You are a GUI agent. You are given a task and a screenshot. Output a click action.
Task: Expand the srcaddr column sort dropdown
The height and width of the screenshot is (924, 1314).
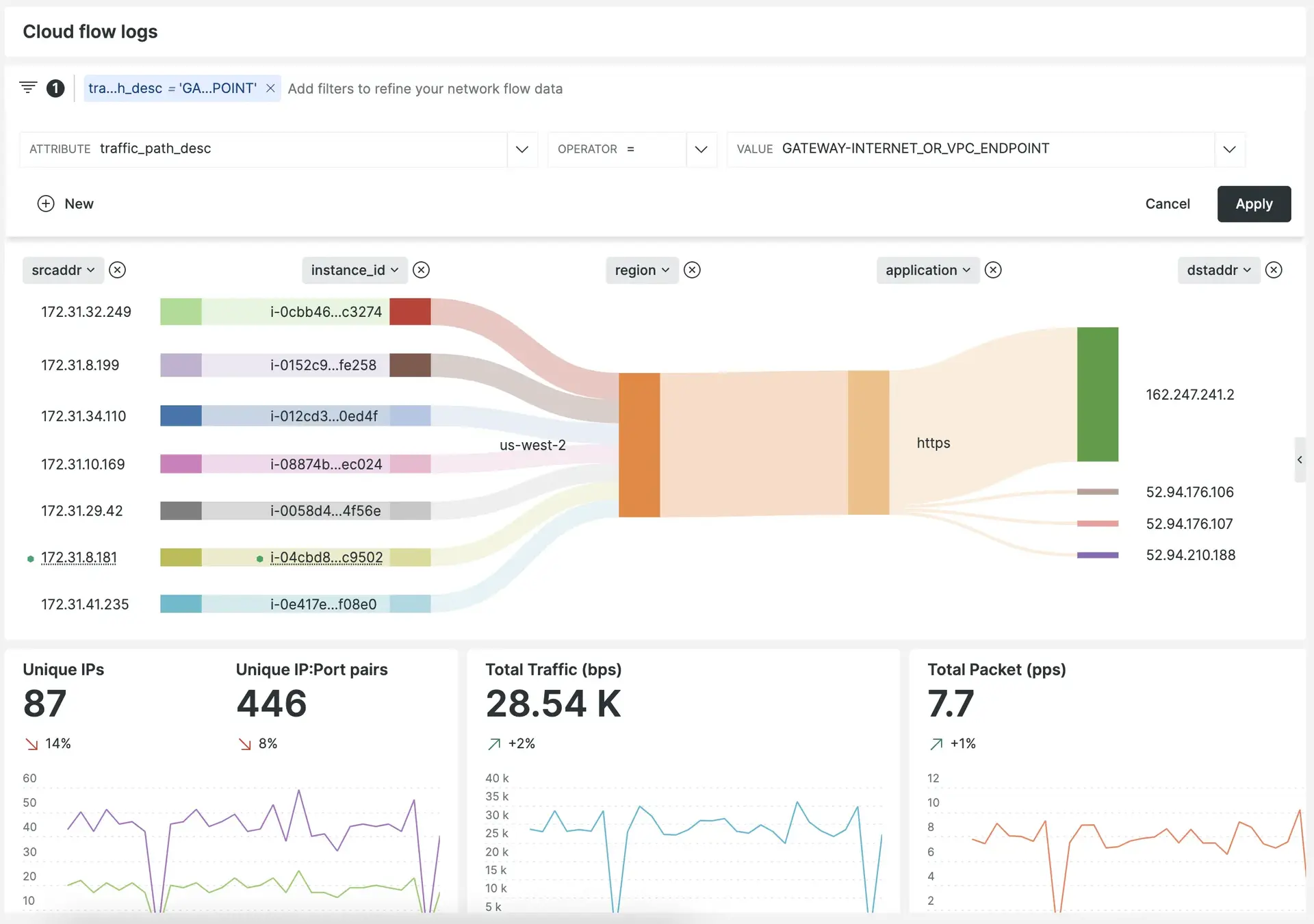click(x=63, y=268)
